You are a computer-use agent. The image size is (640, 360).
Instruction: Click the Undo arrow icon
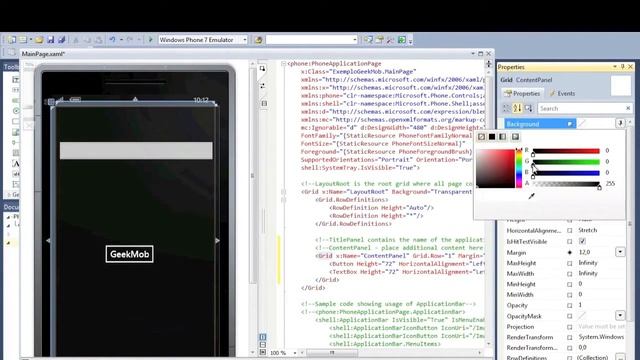pyautogui.click(x=112, y=40)
